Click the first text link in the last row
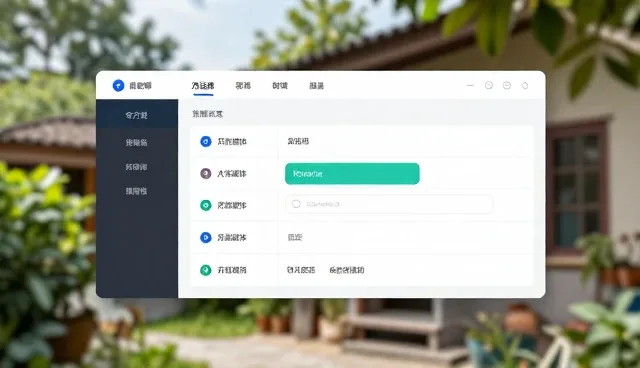 [301, 270]
